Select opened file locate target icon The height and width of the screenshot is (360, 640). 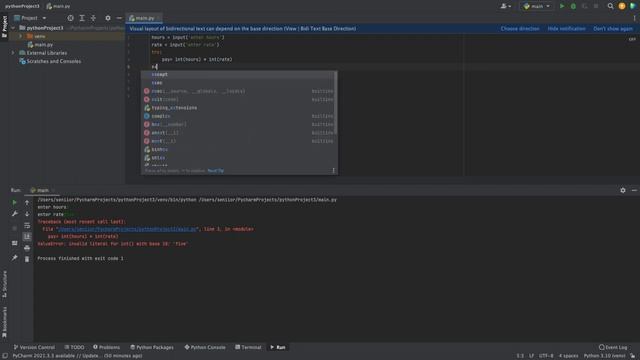pos(71,18)
